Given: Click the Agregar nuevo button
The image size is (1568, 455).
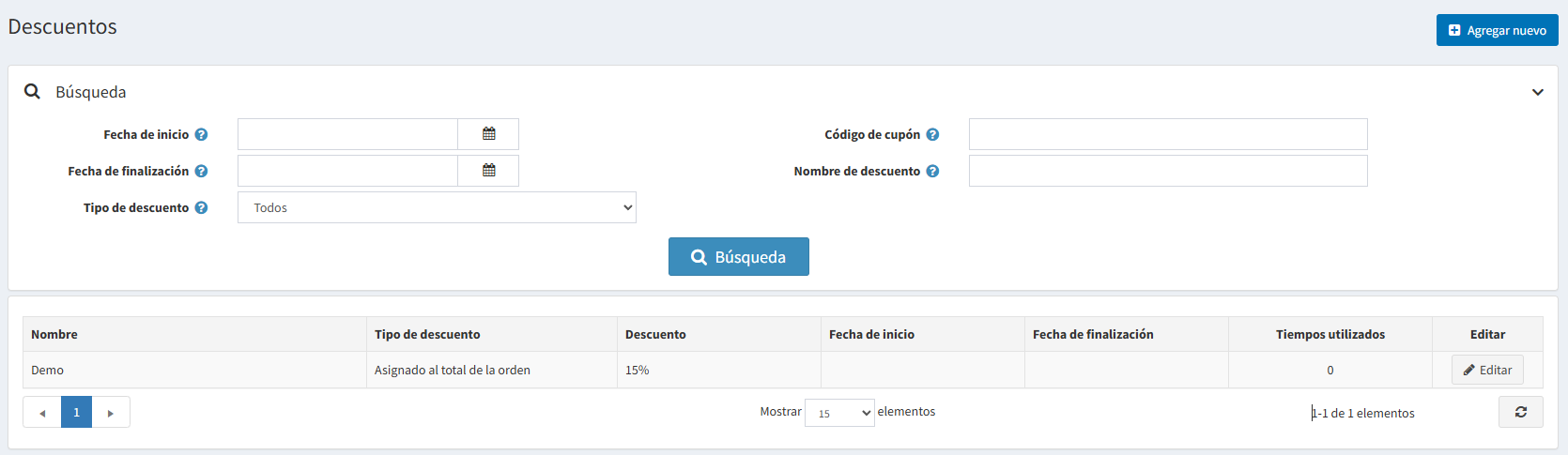Looking at the screenshot, I should click(1497, 30).
